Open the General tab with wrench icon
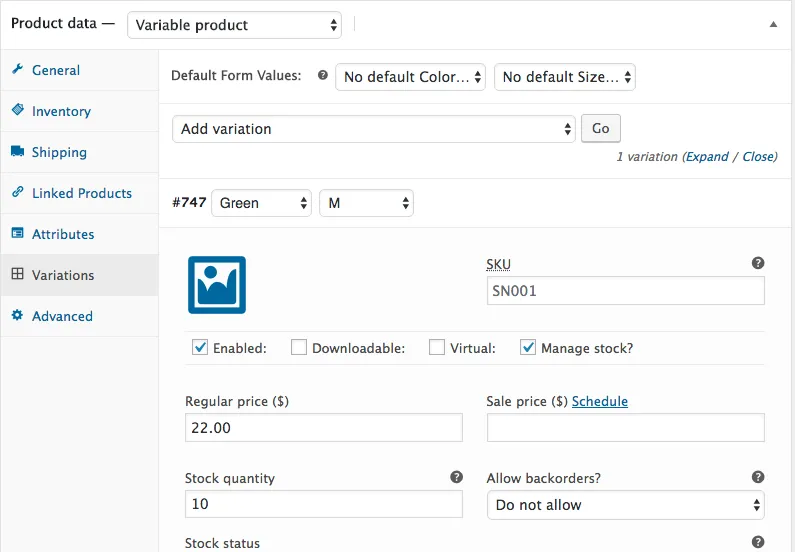Image resolution: width=795 pixels, height=552 pixels. tap(55, 70)
